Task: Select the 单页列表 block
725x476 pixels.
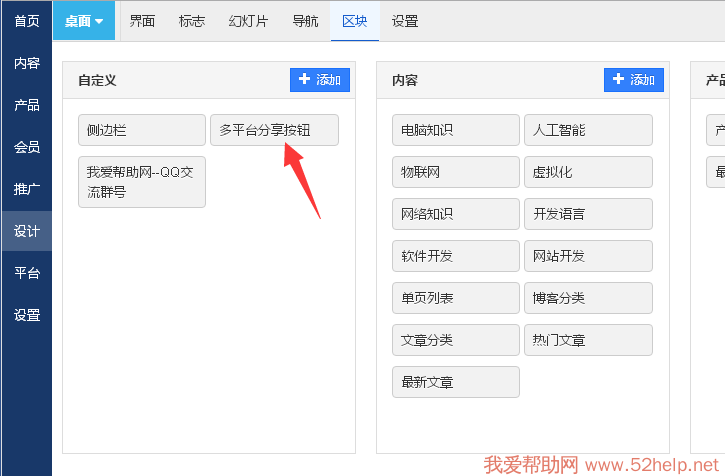Action: pyautogui.click(x=456, y=298)
